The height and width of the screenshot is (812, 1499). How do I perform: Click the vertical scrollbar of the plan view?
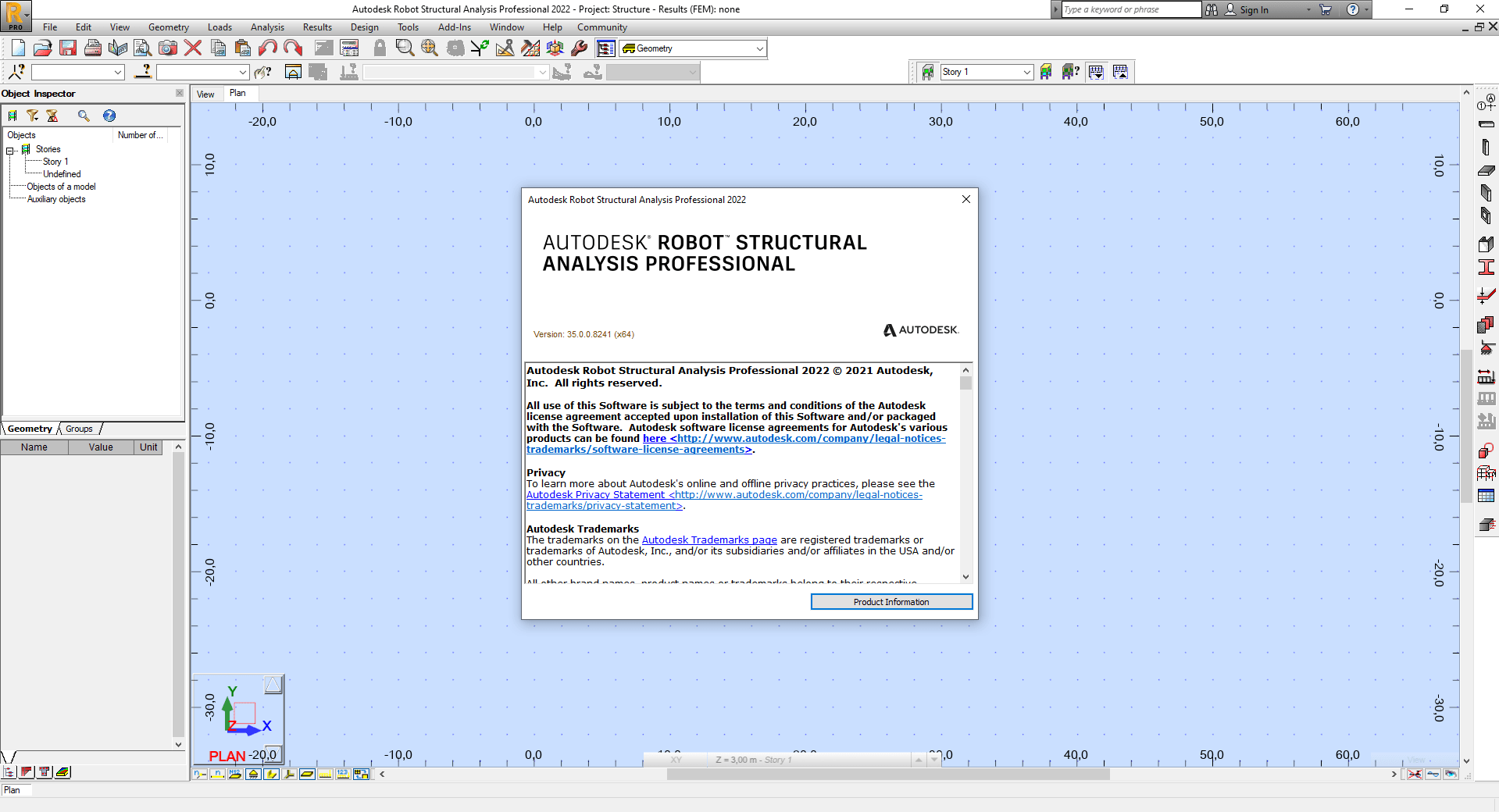click(1466, 426)
